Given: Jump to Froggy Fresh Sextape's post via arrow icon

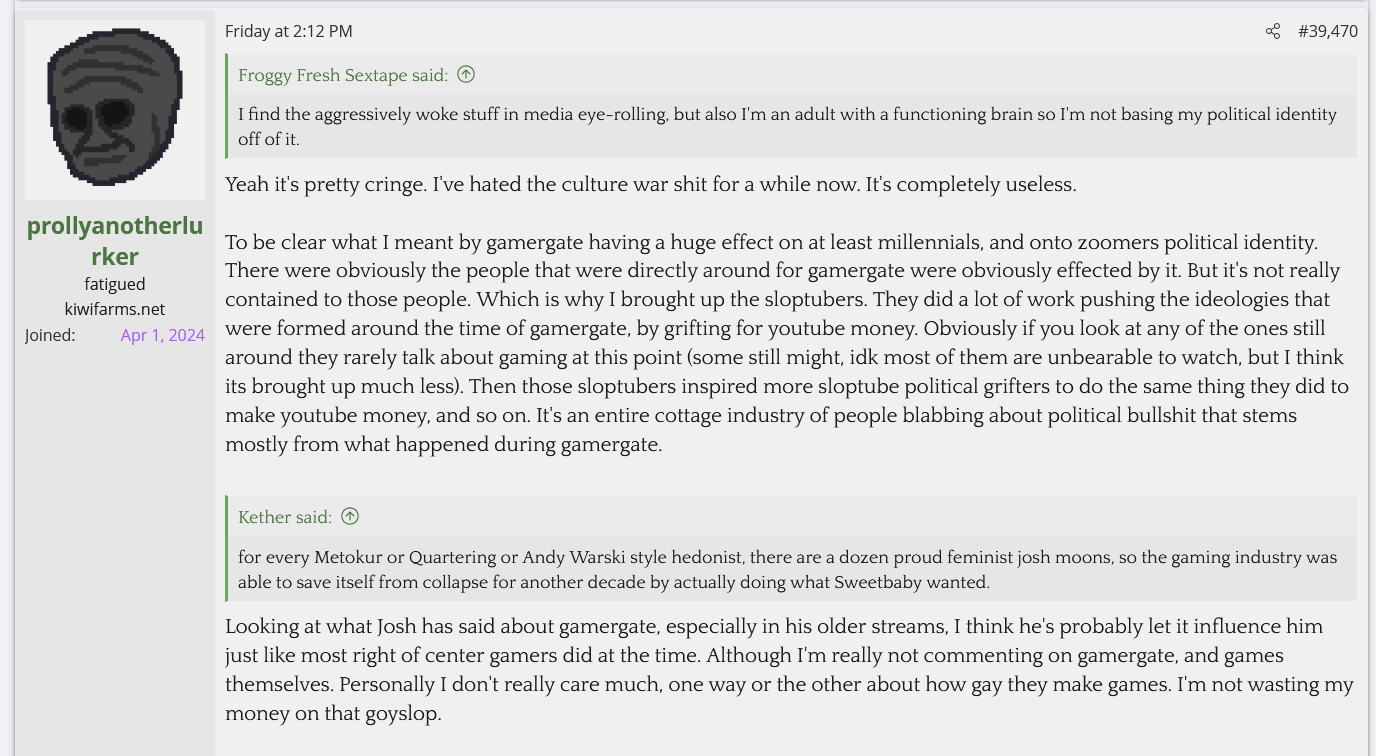Looking at the screenshot, I should (x=466, y=75).
